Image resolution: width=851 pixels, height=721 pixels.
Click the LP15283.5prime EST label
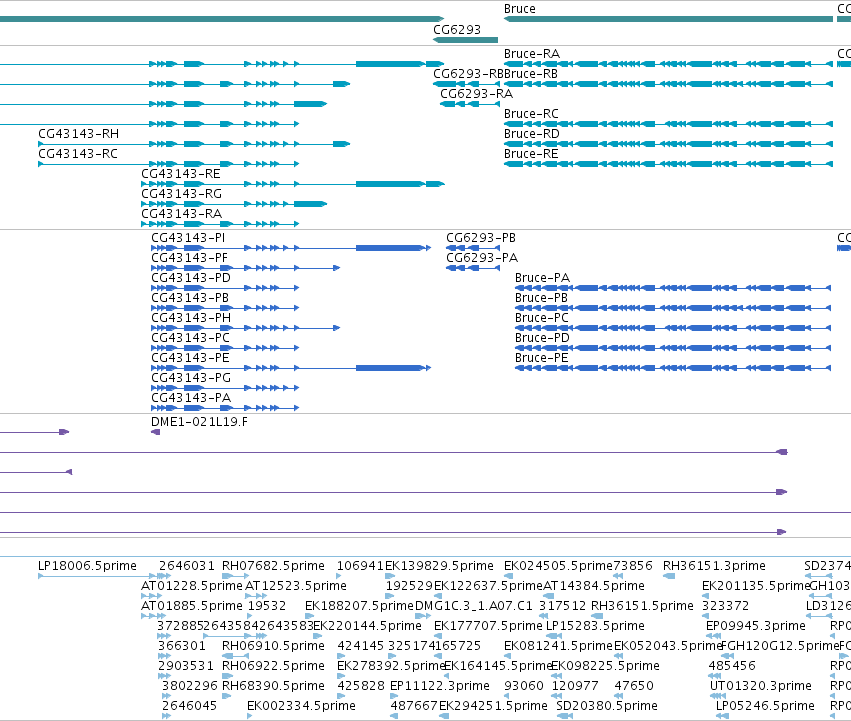click(595, 625)
